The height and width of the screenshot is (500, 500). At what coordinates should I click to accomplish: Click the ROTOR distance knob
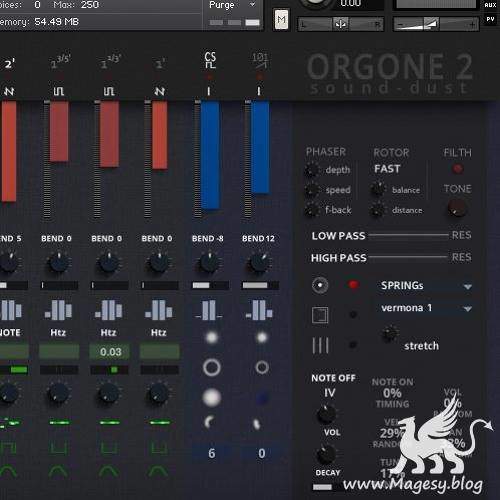[x=377, y=210]
